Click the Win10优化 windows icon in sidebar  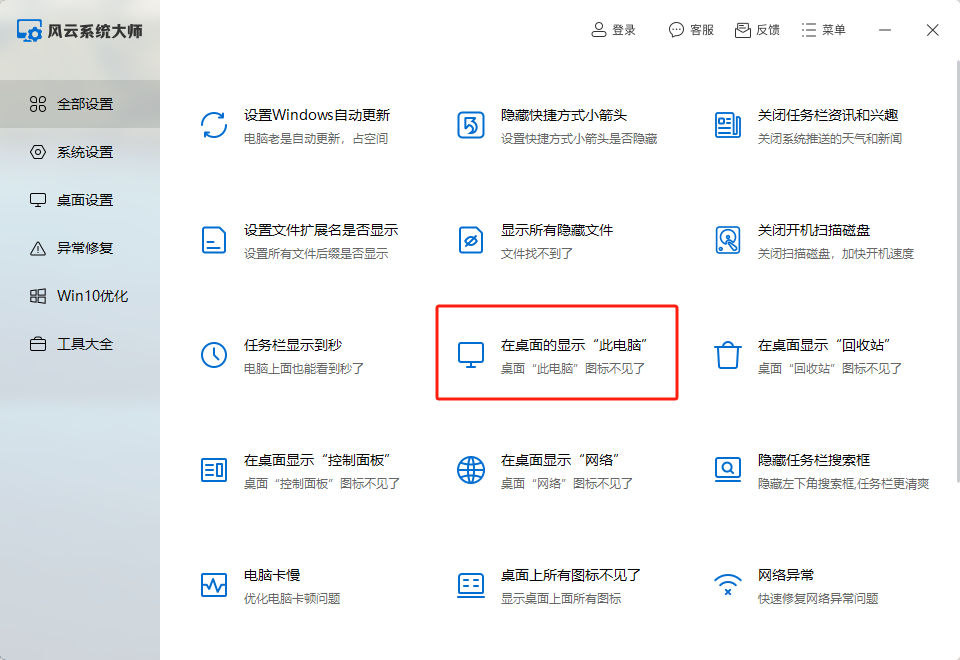click(x=38, y=296)
